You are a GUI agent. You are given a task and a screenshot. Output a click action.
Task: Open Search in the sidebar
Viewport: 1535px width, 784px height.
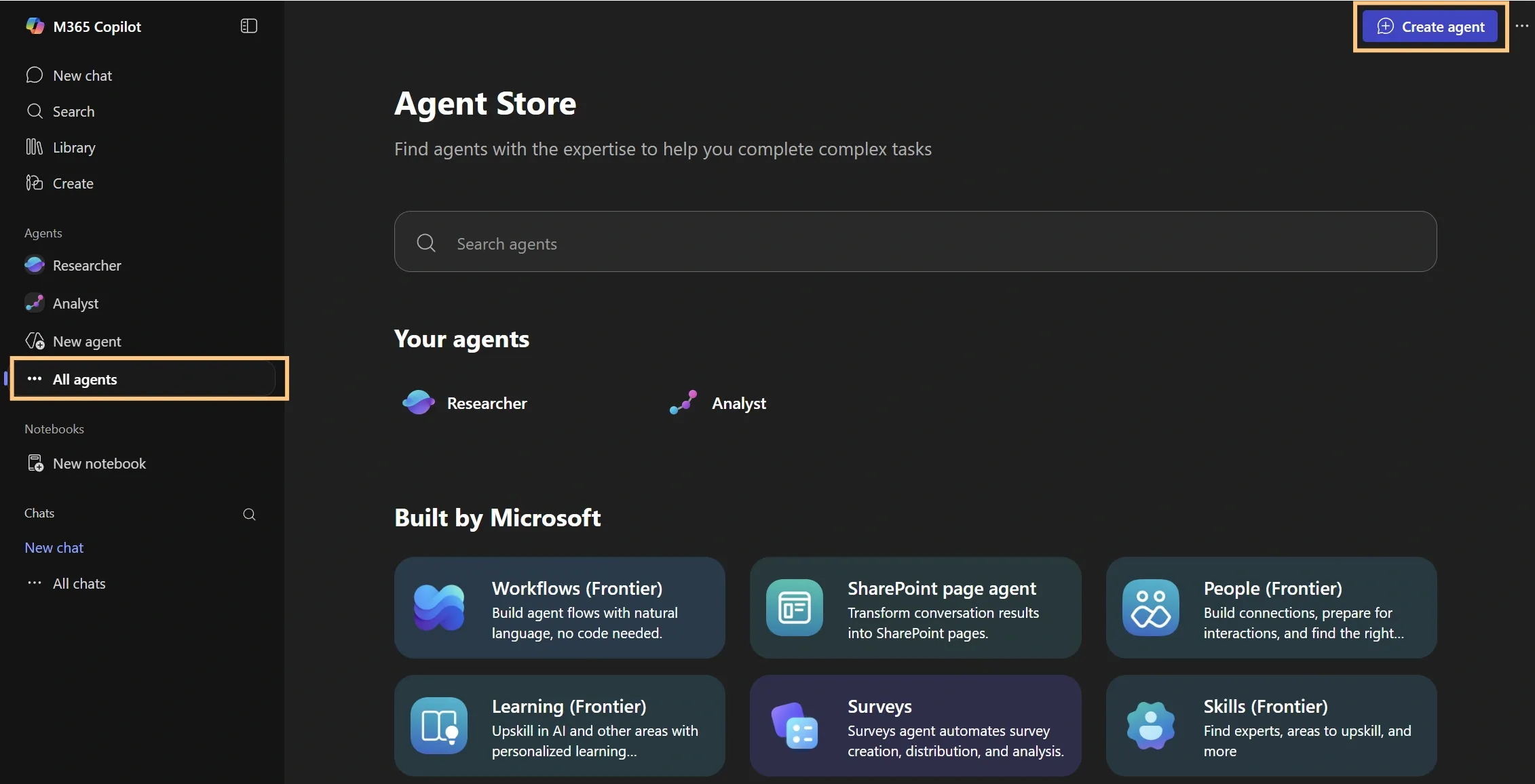(73, 111)
